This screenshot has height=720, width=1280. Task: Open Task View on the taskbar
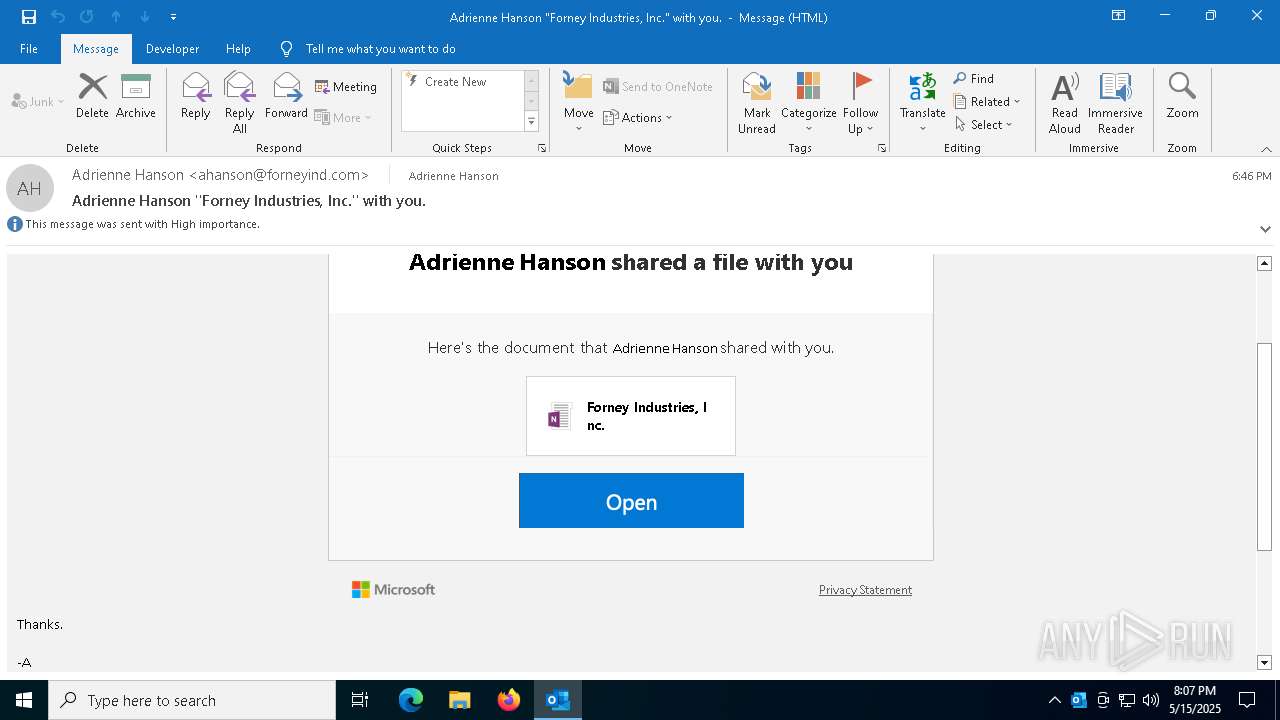coord(360,700)
